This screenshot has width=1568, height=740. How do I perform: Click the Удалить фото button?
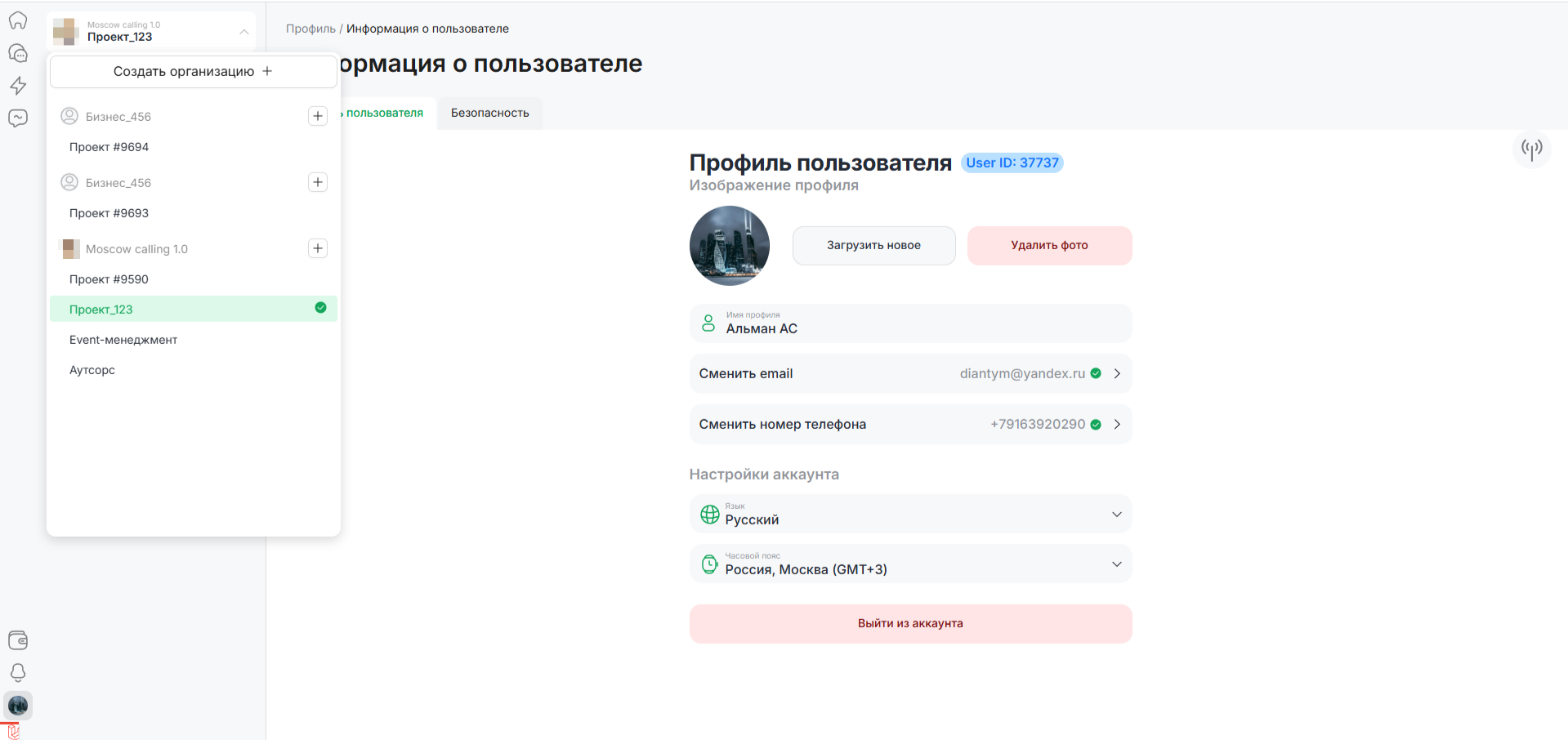point(1049,245)
